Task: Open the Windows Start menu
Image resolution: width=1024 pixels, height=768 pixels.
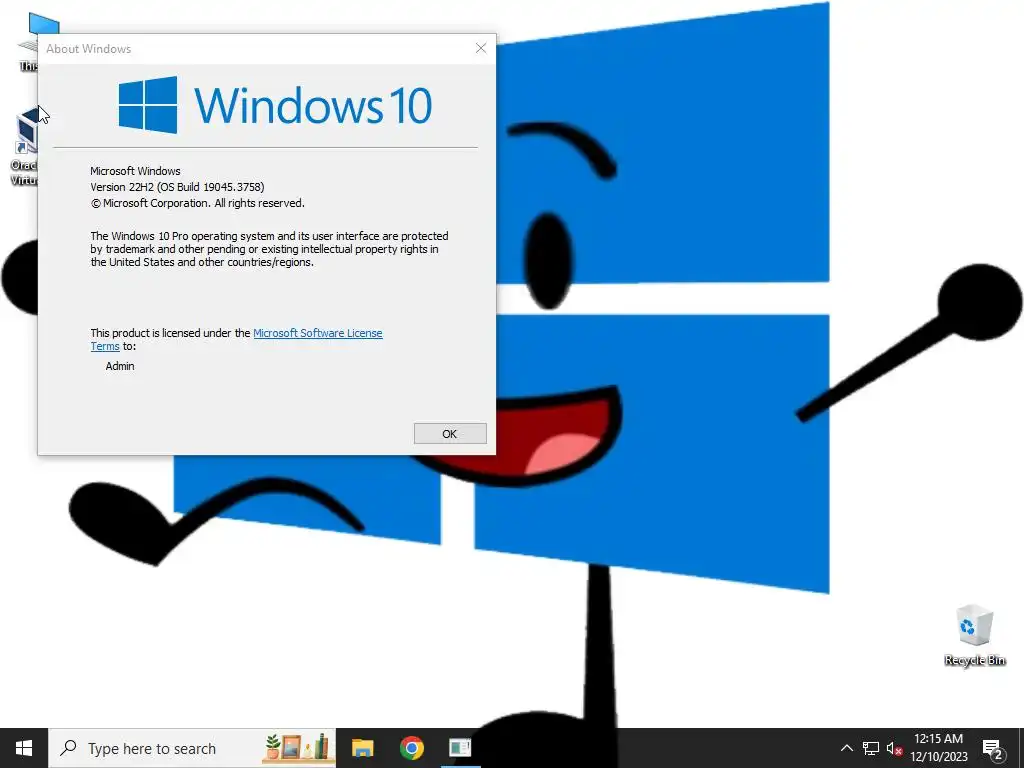Action: point(24,748)
